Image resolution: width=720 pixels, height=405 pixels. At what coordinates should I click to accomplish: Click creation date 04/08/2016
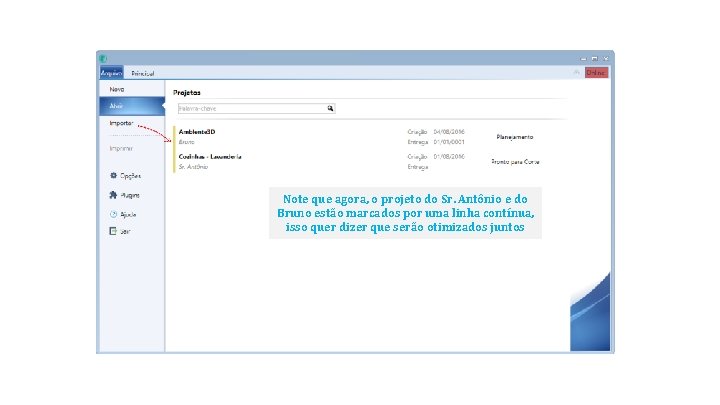[449, 132]
